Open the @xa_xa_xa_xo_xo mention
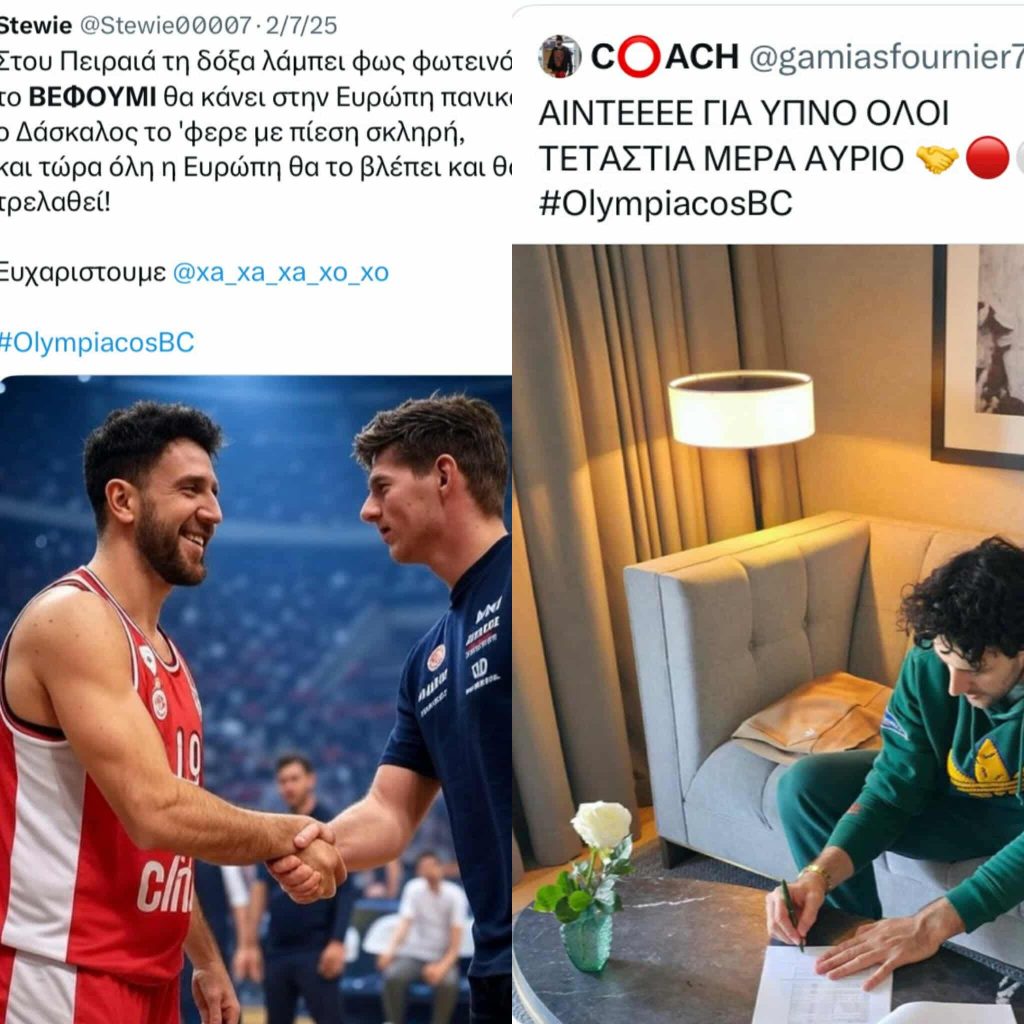Viewport: 1024px width, 1024px height. click(x=281, y=272)
